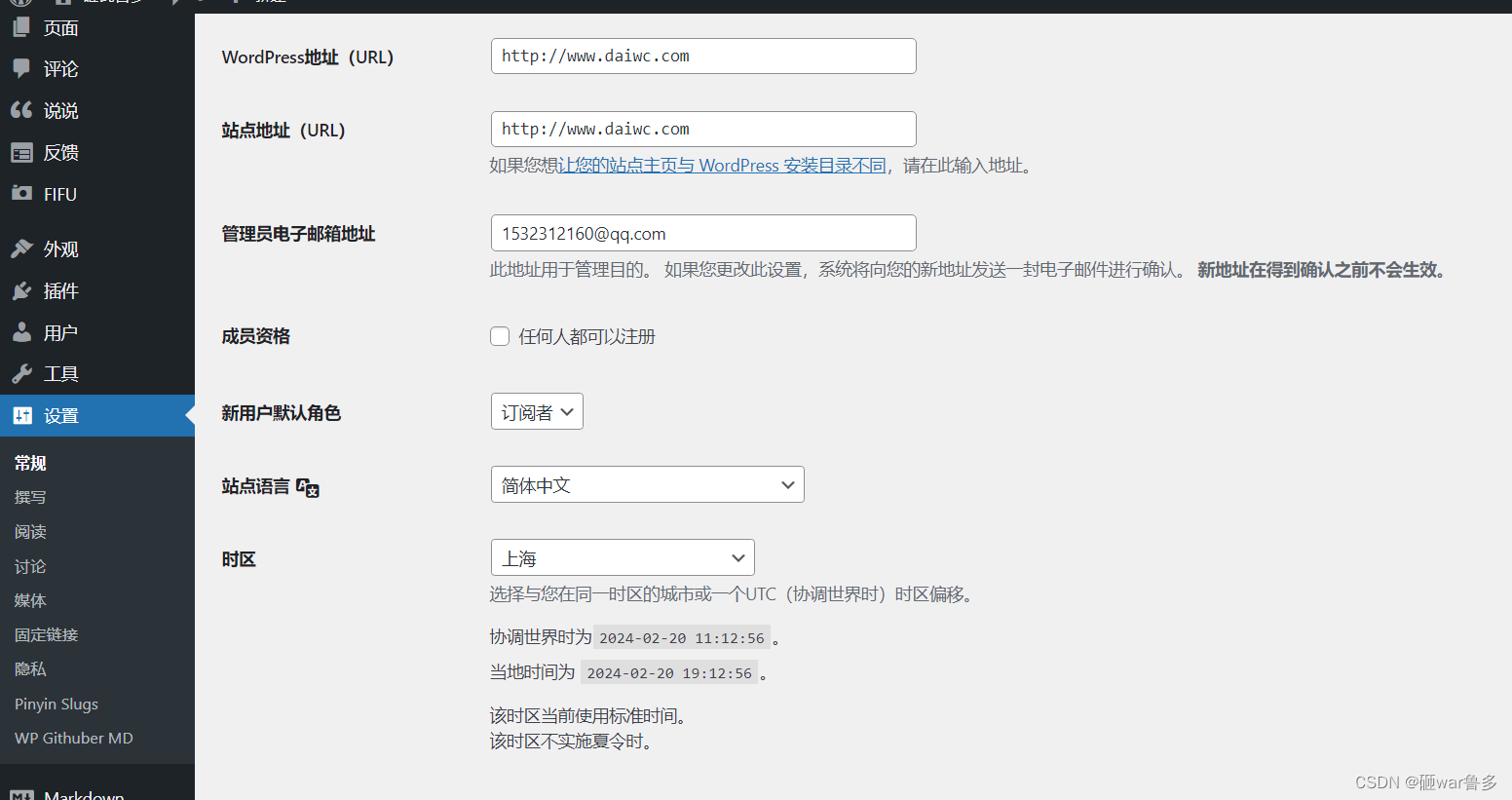Open the 评论 menu item
This screenshot has width=1512, height=800.
[x=97, y=68]
